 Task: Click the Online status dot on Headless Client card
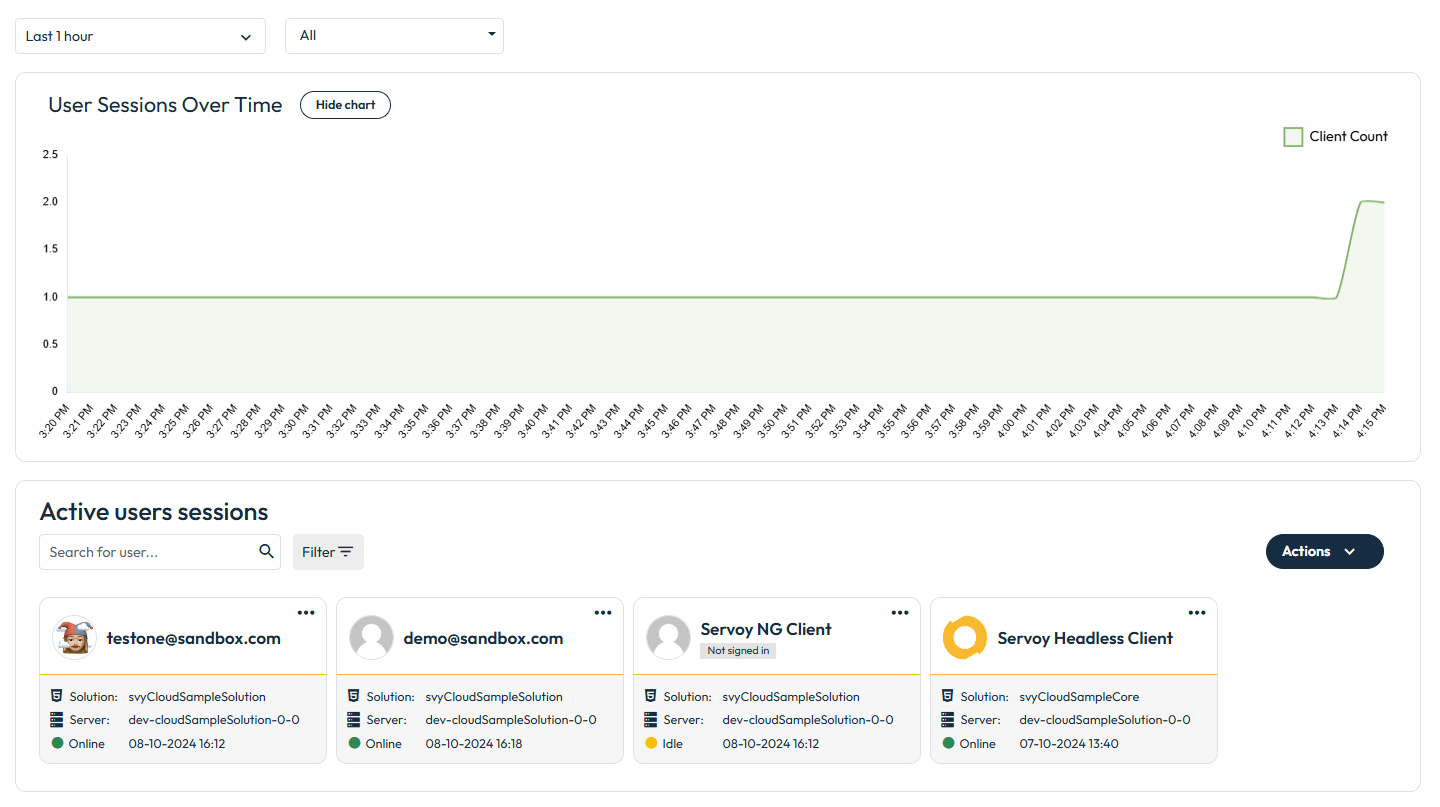tap(948, 743)
